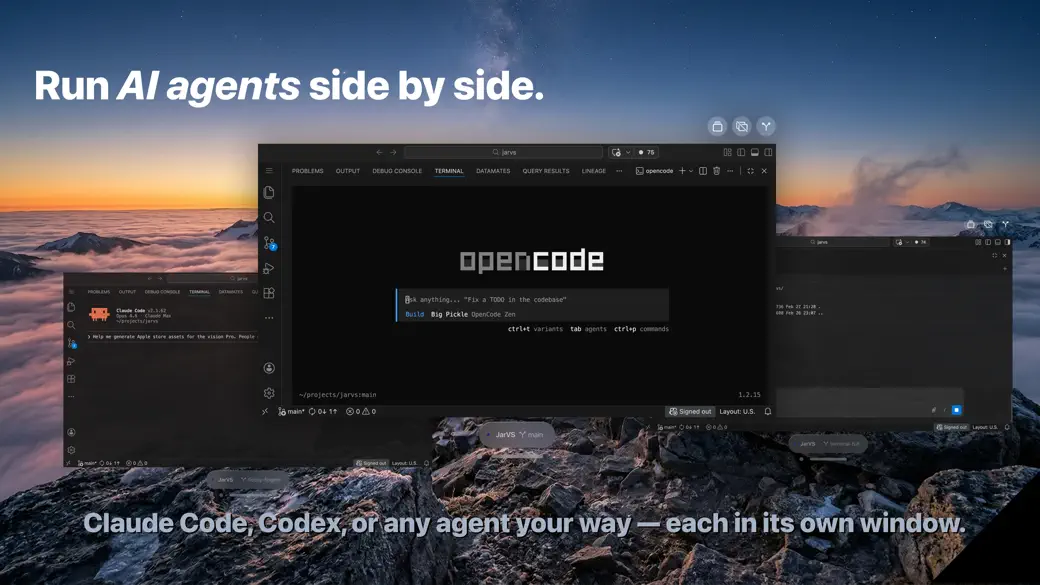Click first round ornament button above center window

coord(717,126)
